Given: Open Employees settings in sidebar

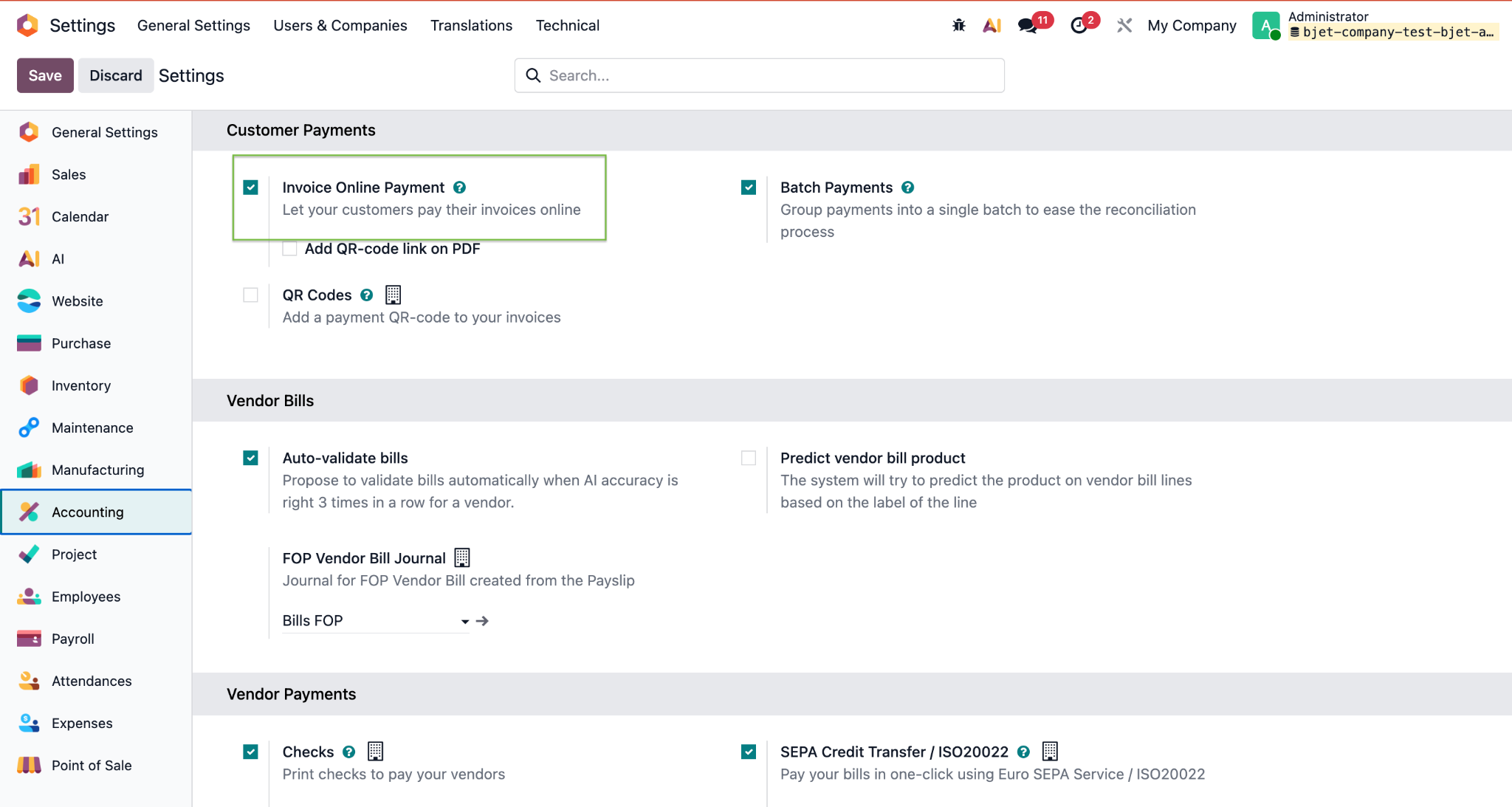Looking at the screenshot, I should pyautogui.click(x=96, y=597).
